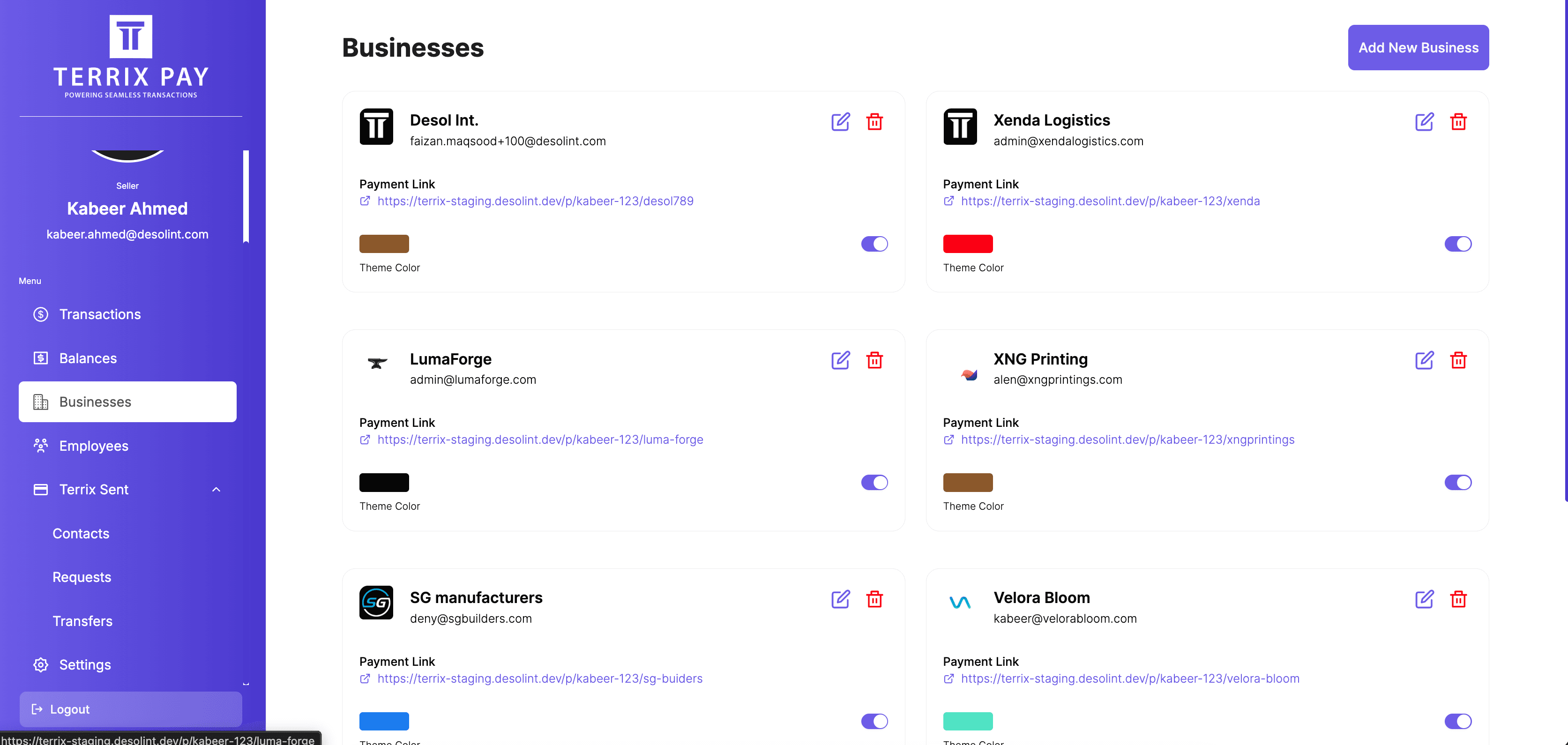Toggle the SG manufacturers active switch

[x=874, y=721]
